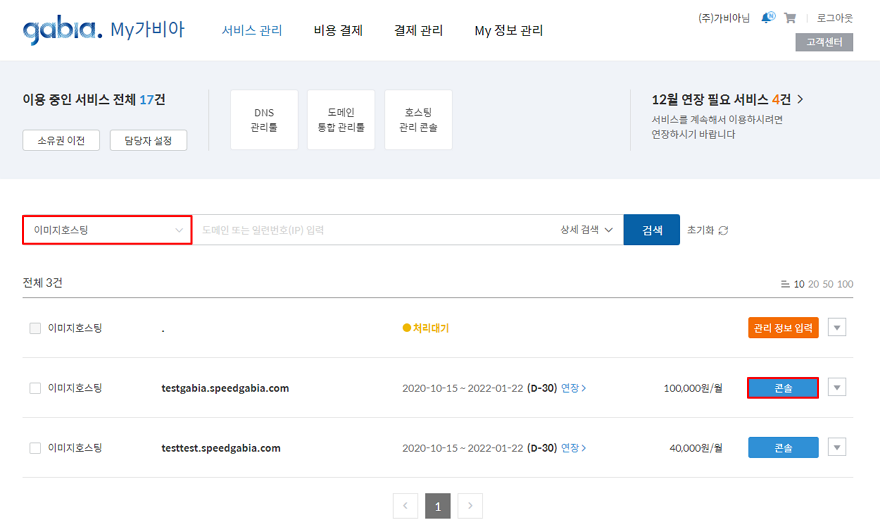This screenshot has width=880, height=532.
Task: Open the 호스팅 관리 콘솔 card
Action: [418, 120]
